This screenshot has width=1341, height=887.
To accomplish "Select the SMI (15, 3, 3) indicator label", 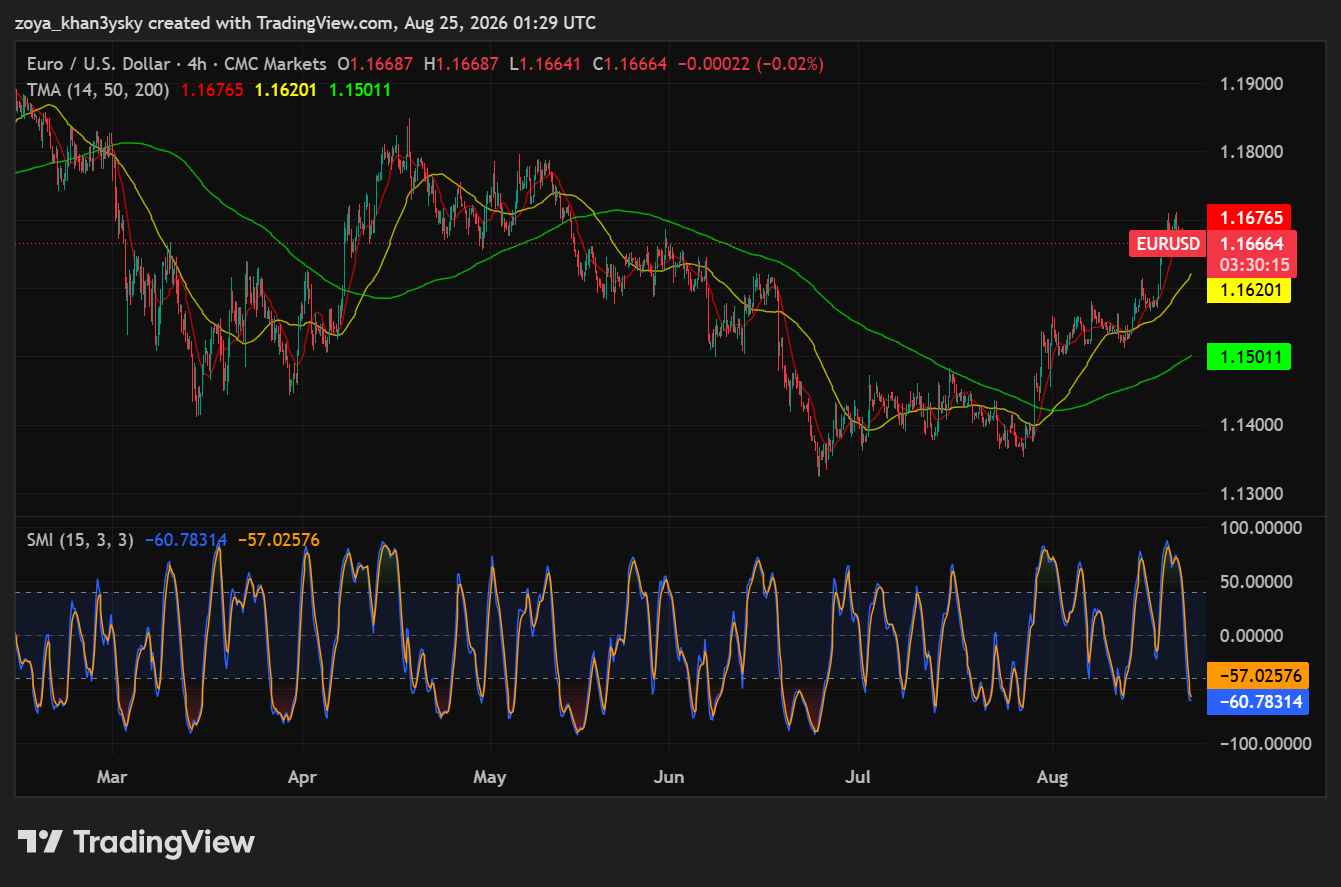I will coord(80,540).
